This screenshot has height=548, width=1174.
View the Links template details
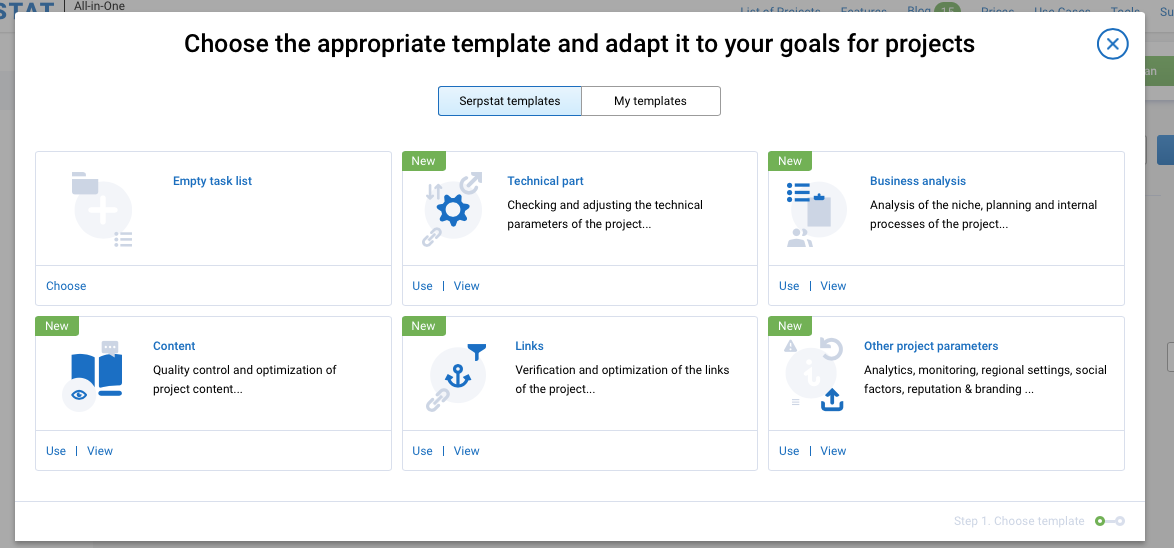[467, 451]
